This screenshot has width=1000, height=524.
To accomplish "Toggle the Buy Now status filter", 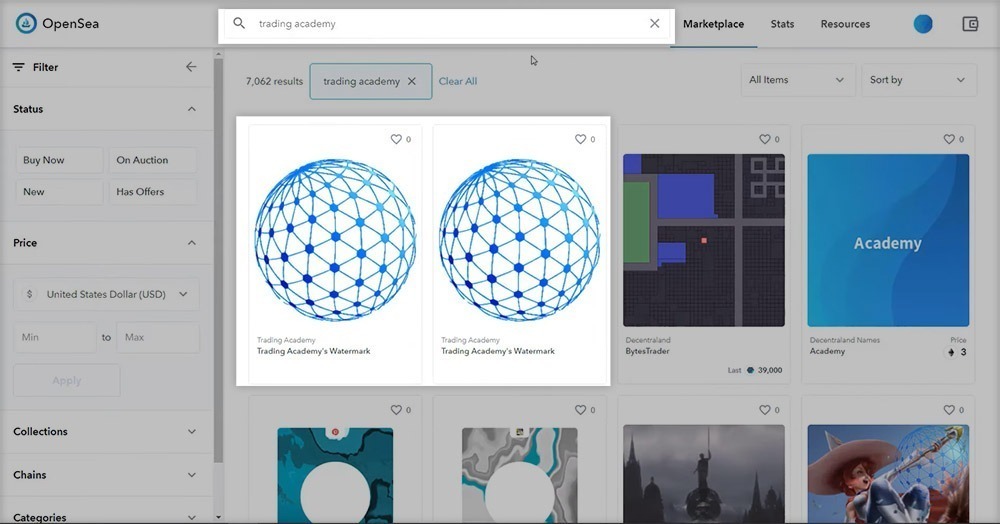I will coord(58,160).
